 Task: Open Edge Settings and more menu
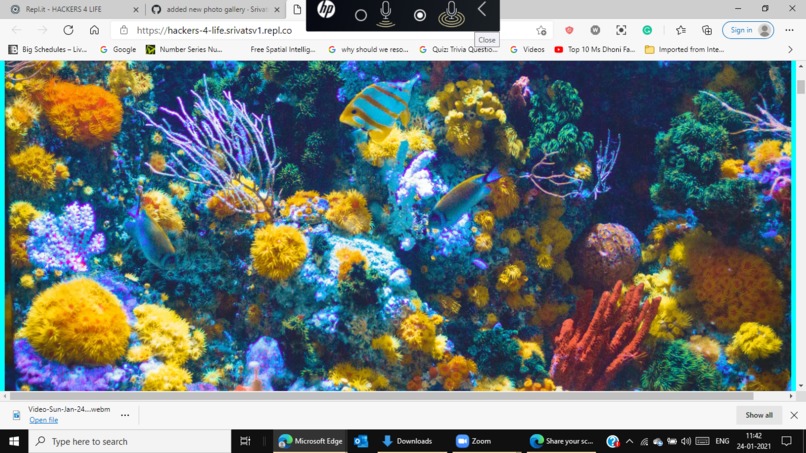790,30
